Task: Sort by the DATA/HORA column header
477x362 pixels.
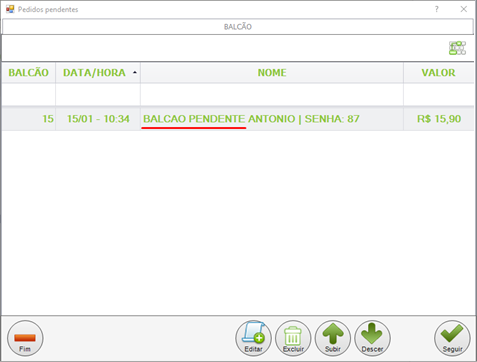Action: click(98, 73)
